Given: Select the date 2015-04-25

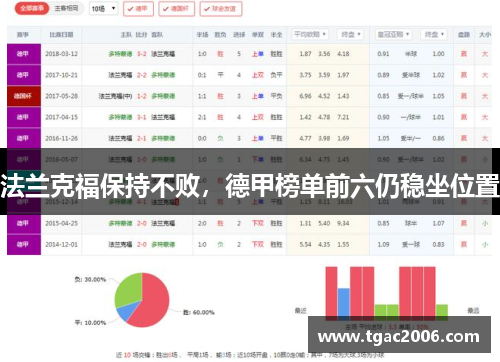Looking at the screenshot, I should [x=61, y=223].
